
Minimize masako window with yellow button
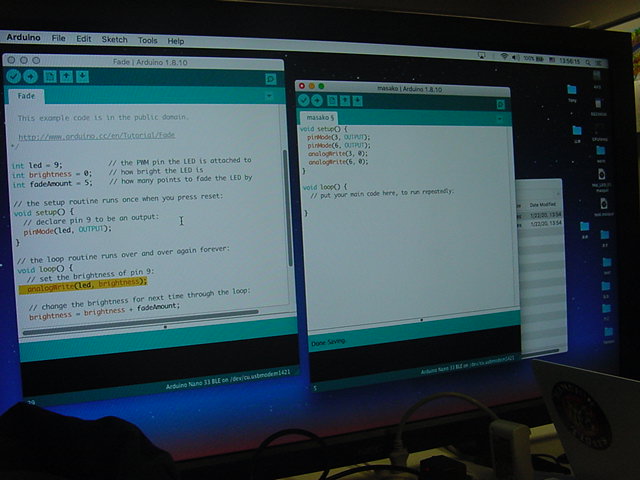311,86
